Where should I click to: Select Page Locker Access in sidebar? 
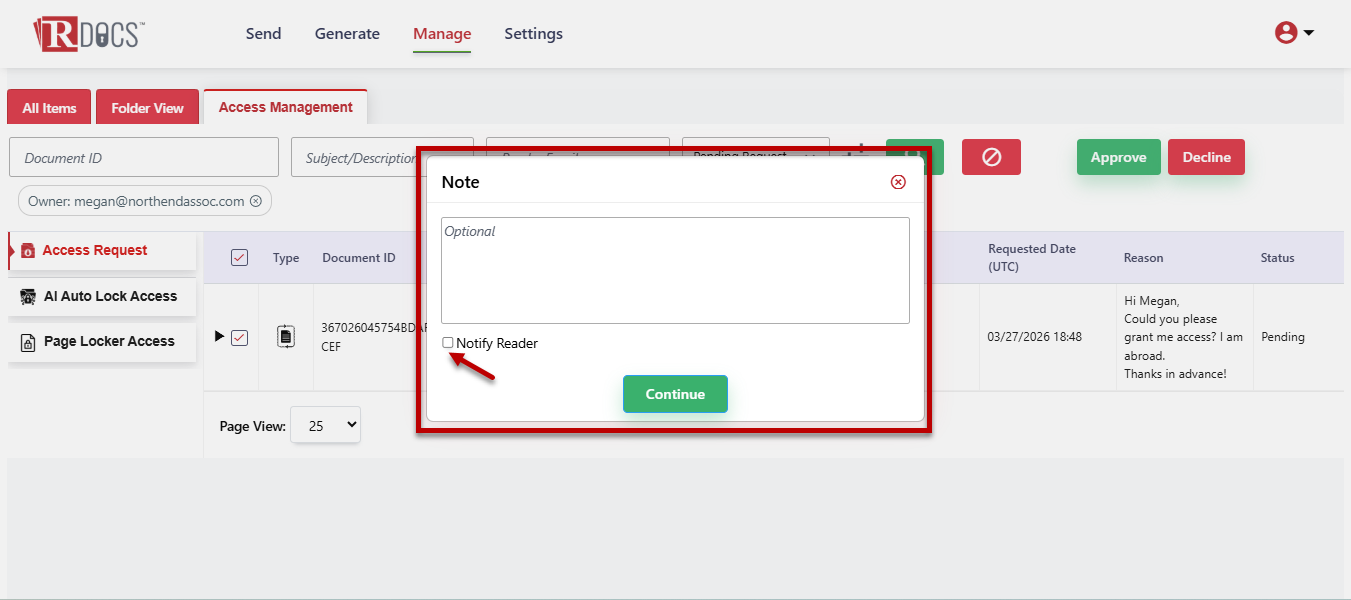tap(102, 342)
